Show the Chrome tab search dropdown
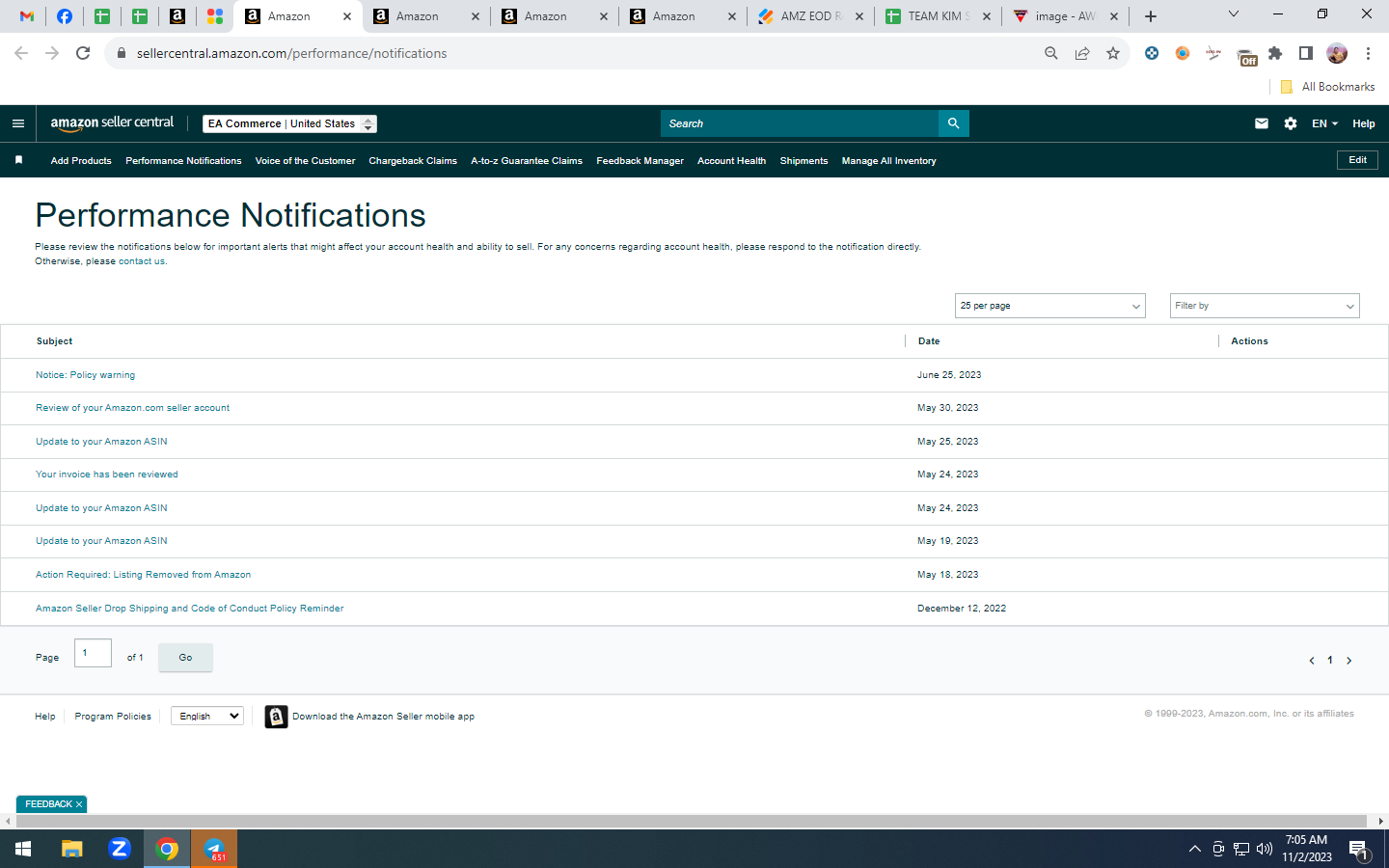1389x868 pixels. coord(1233,14)
